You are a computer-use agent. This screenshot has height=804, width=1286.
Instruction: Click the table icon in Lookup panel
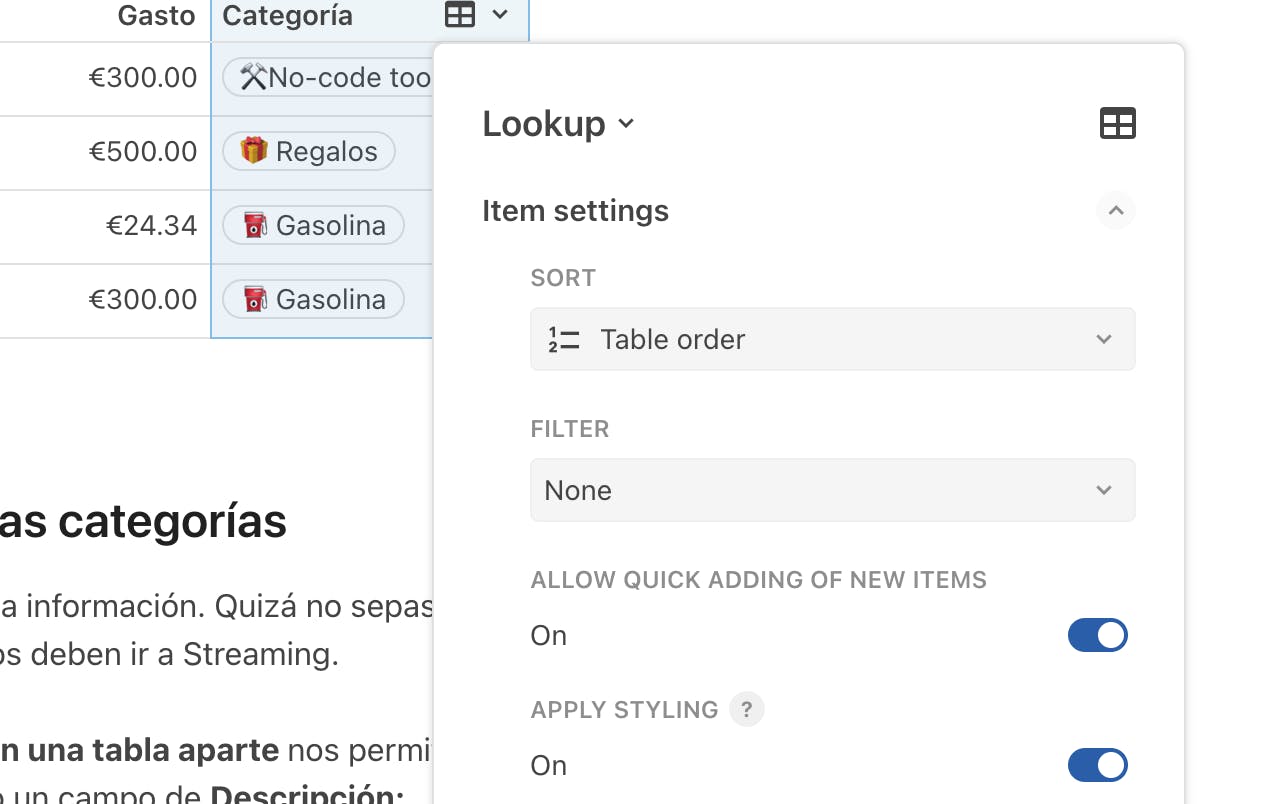click(x=1117, y=123)
